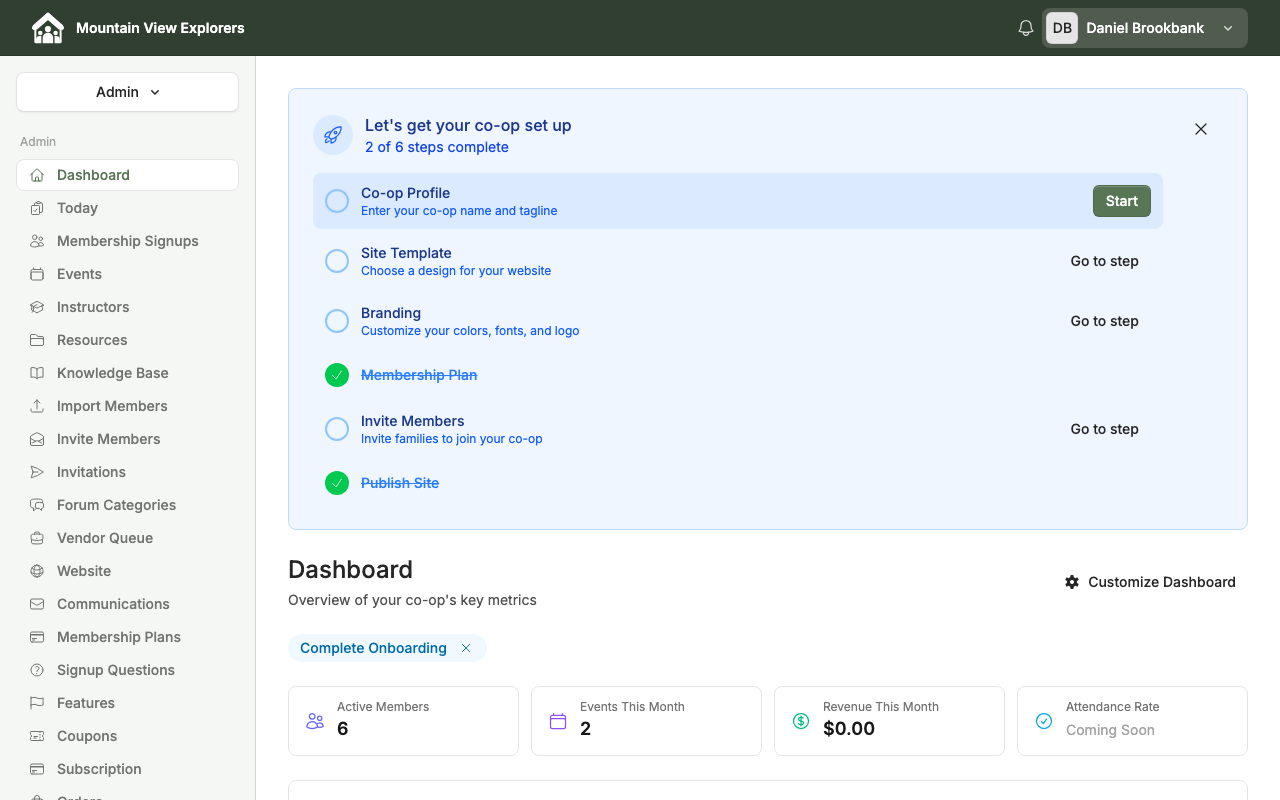Expand the Daniel Brookbank user menu chevron
This screenshot has height=800, width=1280.
(x=1228, y=28)
